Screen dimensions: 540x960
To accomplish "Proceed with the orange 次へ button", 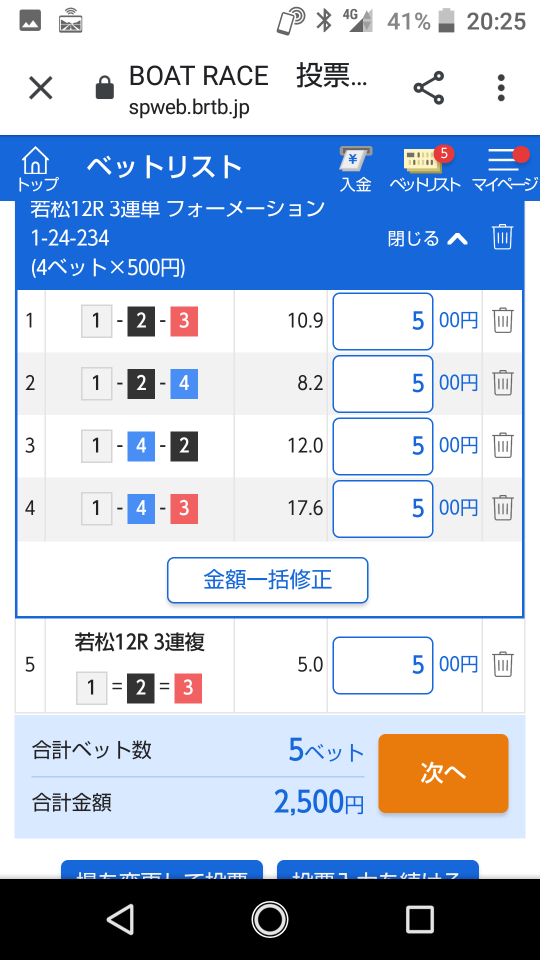I will tap(443, 773).
